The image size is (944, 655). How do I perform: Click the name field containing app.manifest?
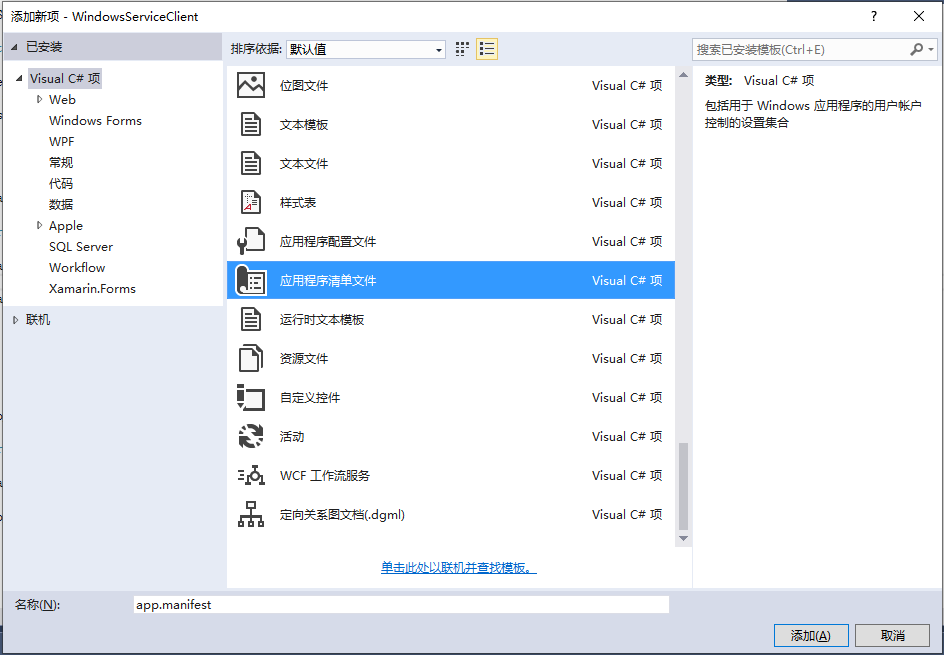coord(400,605)
